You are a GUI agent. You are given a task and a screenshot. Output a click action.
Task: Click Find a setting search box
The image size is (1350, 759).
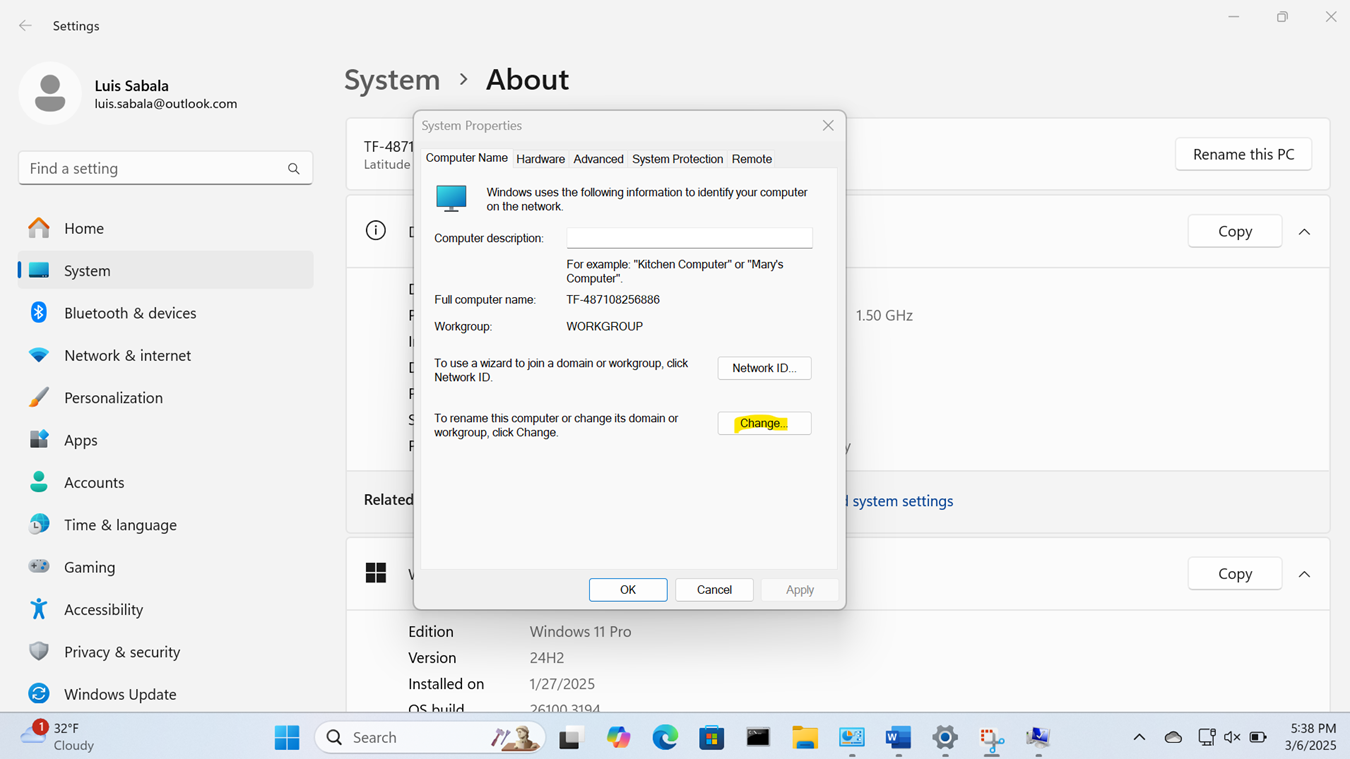[x=165, y=168]
